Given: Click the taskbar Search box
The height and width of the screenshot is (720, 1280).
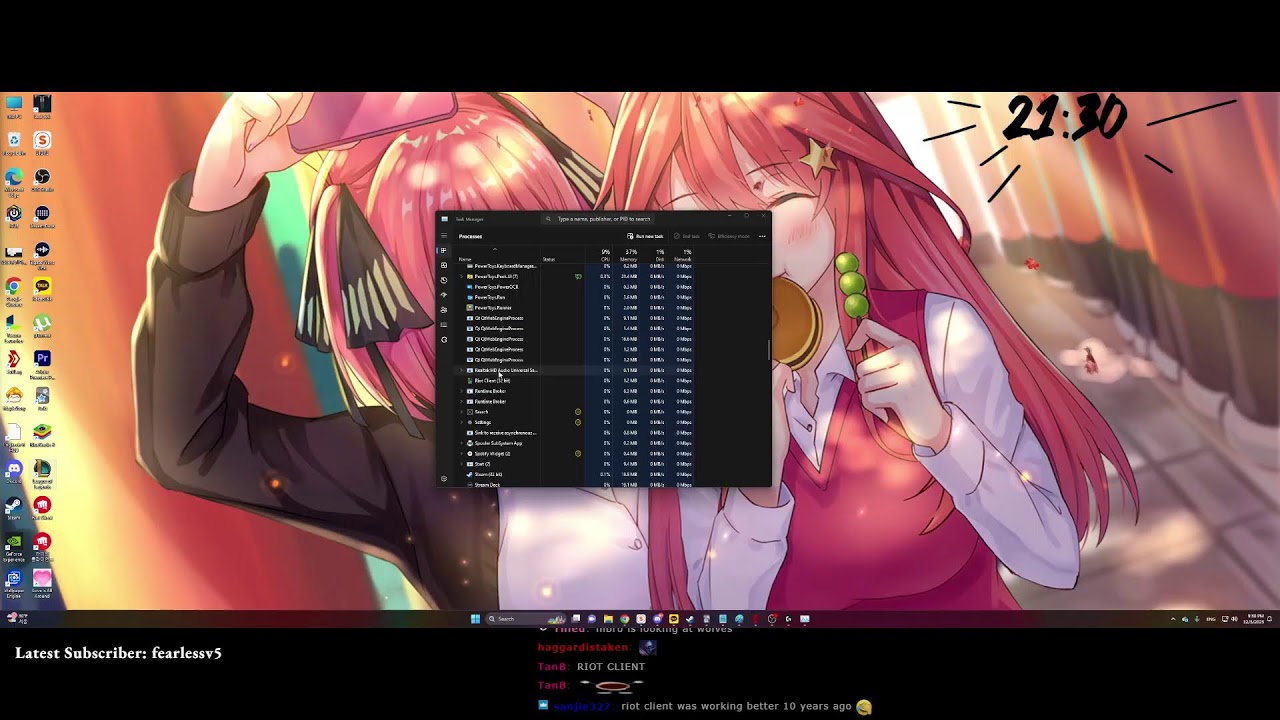Looking at the screenshot, I should (x=526, y=619).
